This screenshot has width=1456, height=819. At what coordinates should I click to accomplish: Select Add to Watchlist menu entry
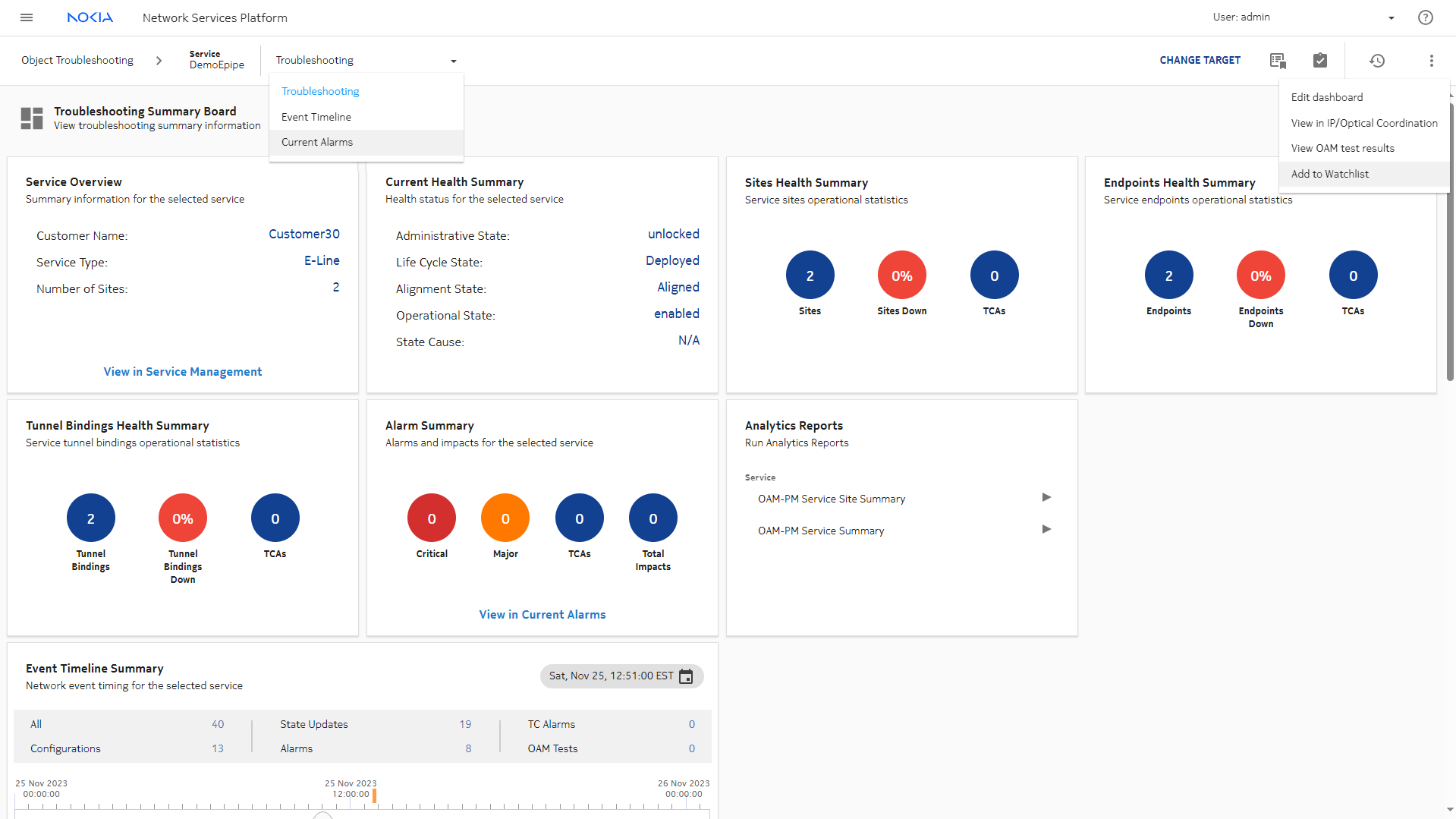point(1329,174)
